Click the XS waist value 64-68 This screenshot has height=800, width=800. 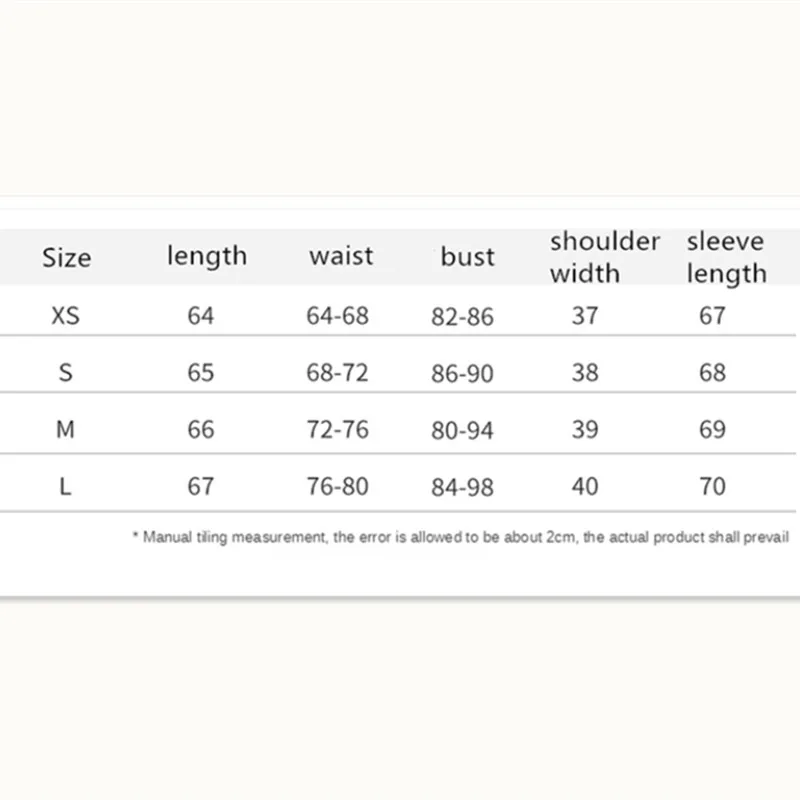pos(337,316)
